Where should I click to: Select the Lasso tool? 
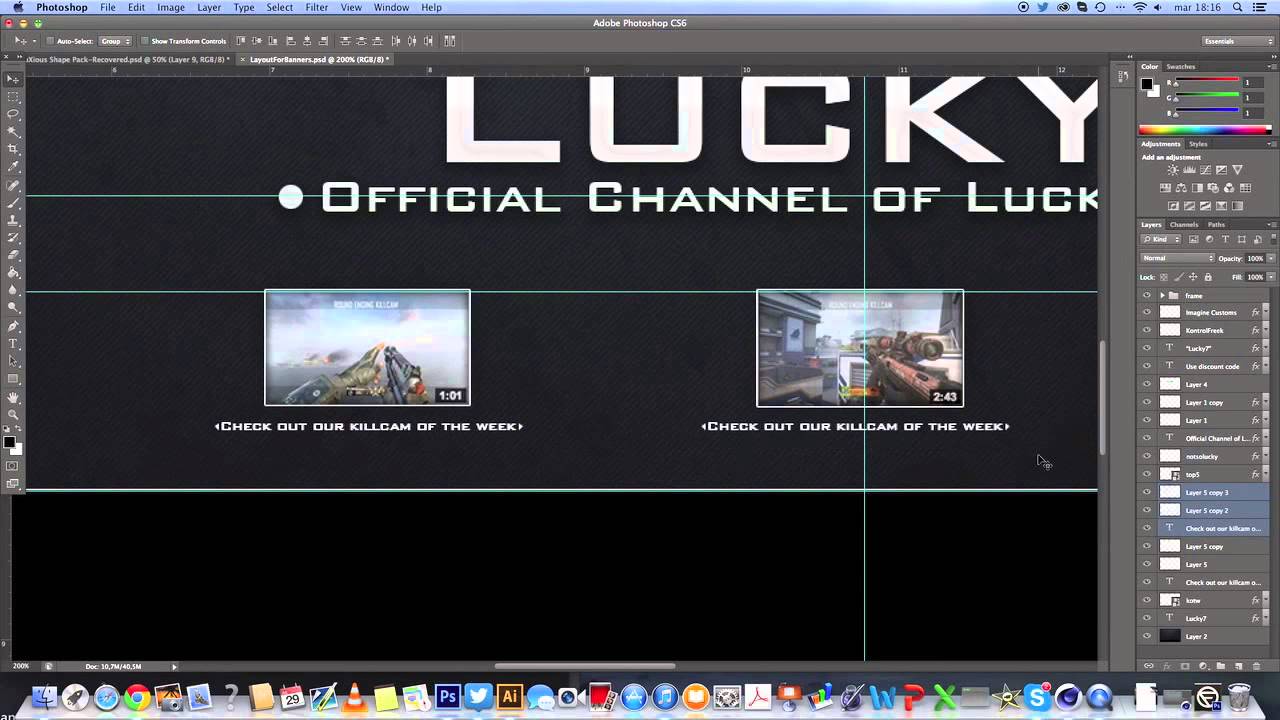point(13,113)
